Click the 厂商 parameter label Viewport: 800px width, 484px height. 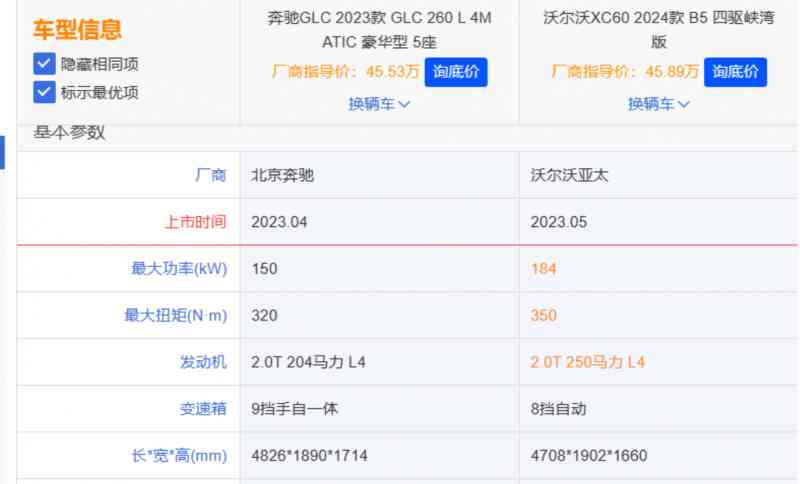point(211,175)
